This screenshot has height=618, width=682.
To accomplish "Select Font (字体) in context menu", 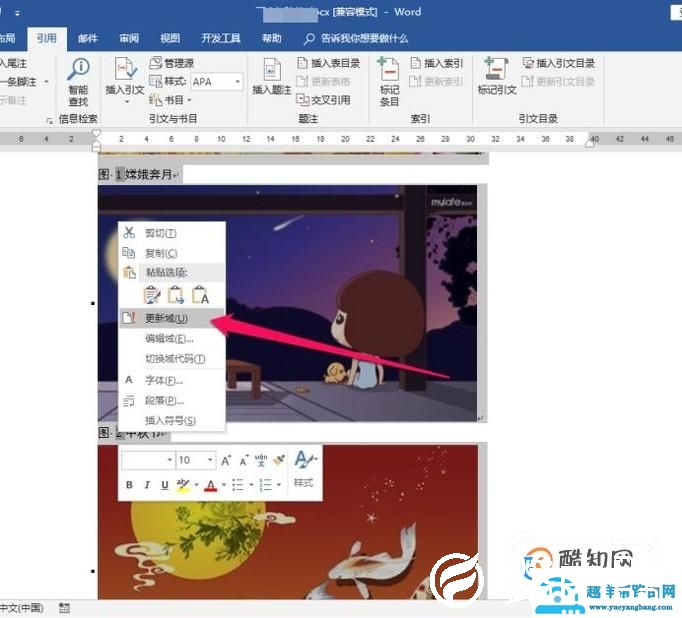I will [x=172, y=381].
